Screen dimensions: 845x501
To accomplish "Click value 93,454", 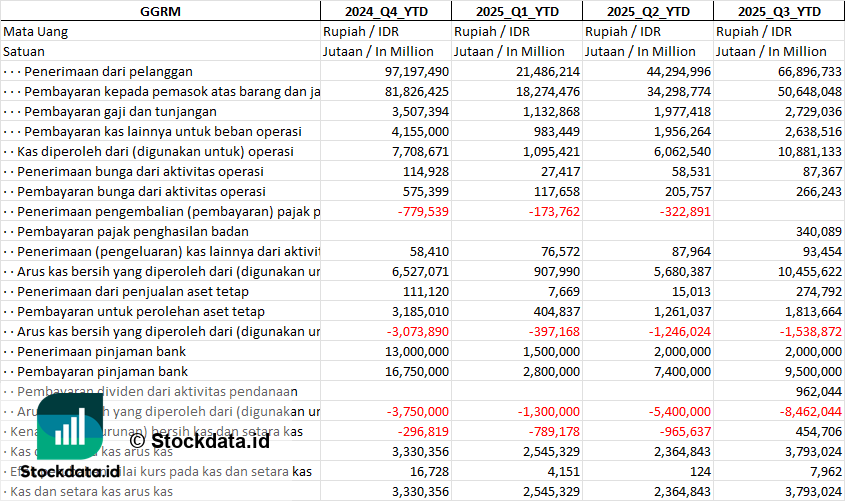I will pyautogui.click(x=822, y=251).
